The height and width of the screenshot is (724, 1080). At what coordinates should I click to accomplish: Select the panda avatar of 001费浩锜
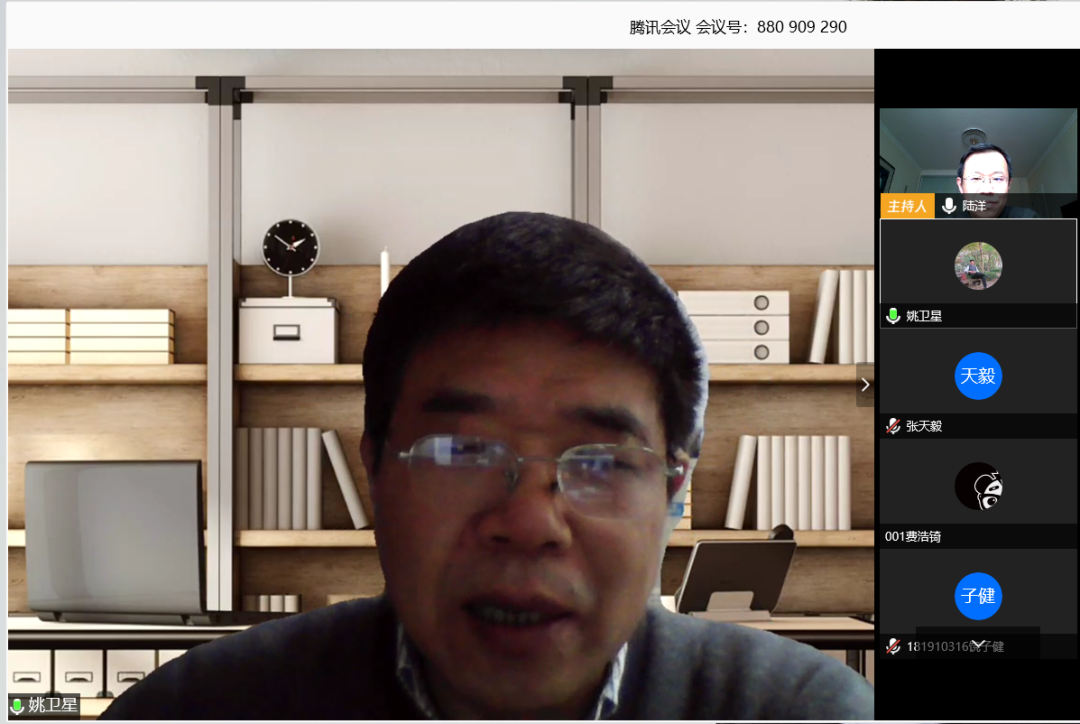click(978, 486)
